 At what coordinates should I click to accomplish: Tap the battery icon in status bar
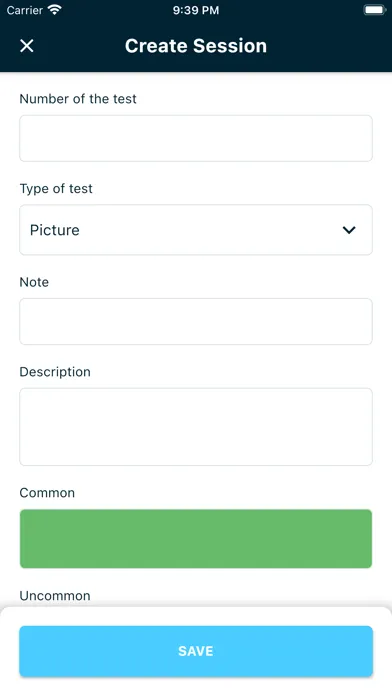point(374,10)
